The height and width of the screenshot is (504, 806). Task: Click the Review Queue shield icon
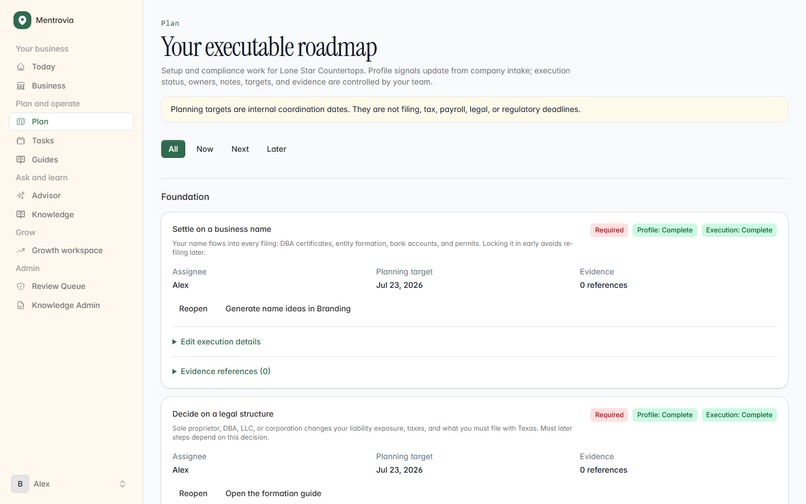point(21,286)
